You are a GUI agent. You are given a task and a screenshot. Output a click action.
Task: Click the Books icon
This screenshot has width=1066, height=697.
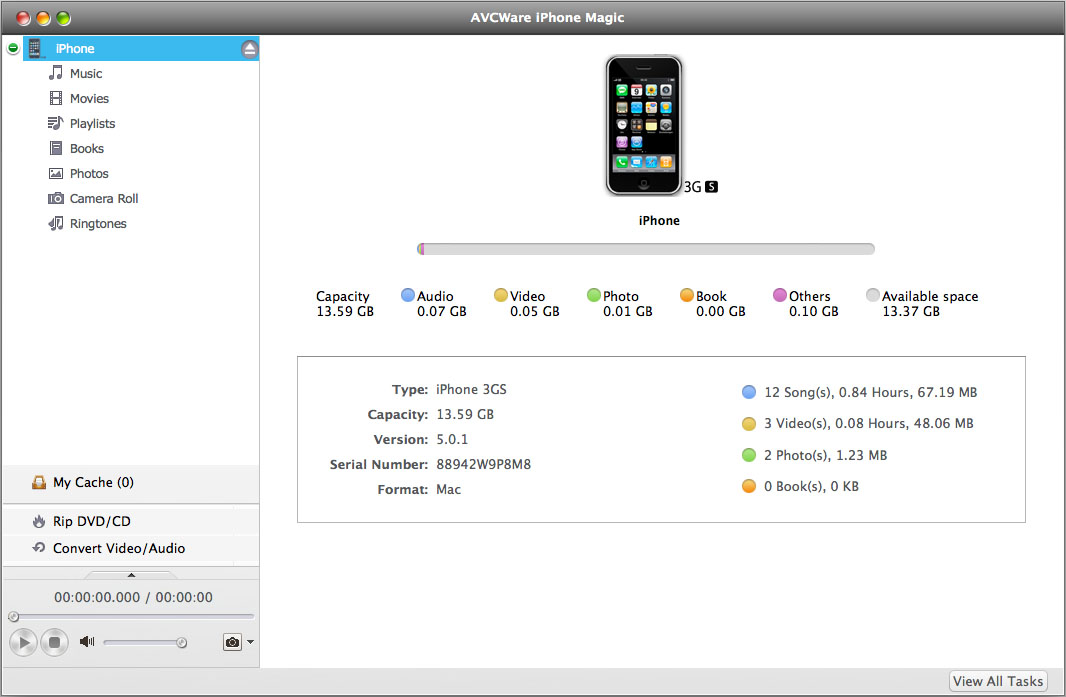[56, 148]
